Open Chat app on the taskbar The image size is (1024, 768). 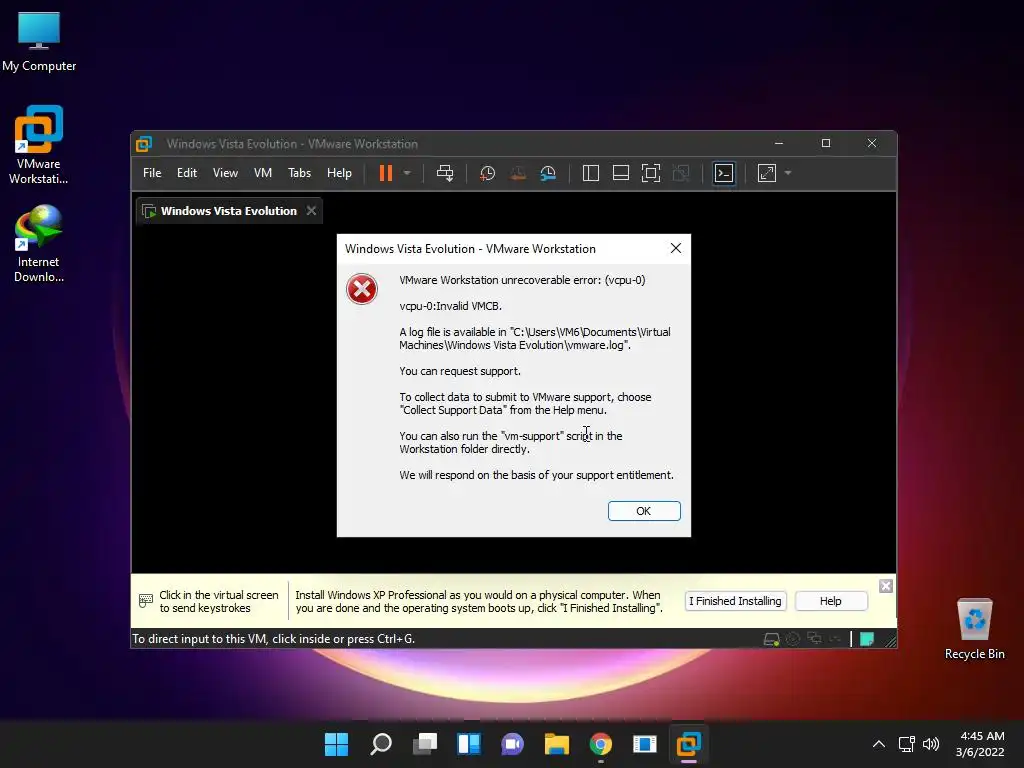pos(513,744)
